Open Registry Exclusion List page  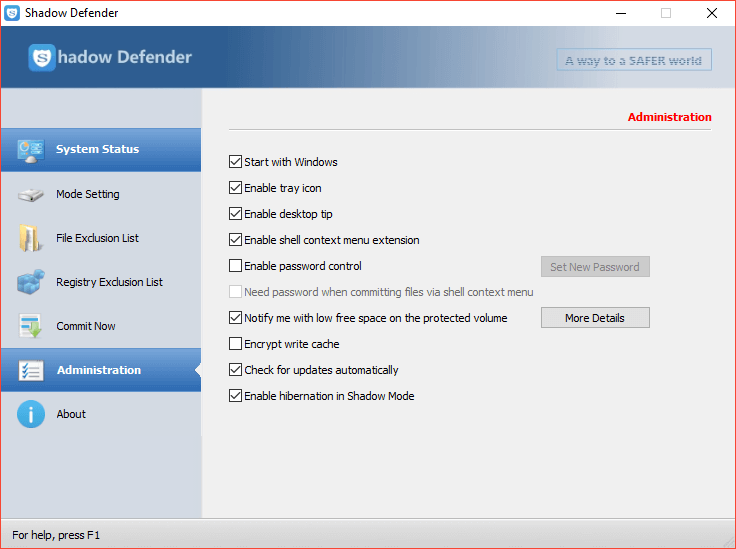[101, 282]
